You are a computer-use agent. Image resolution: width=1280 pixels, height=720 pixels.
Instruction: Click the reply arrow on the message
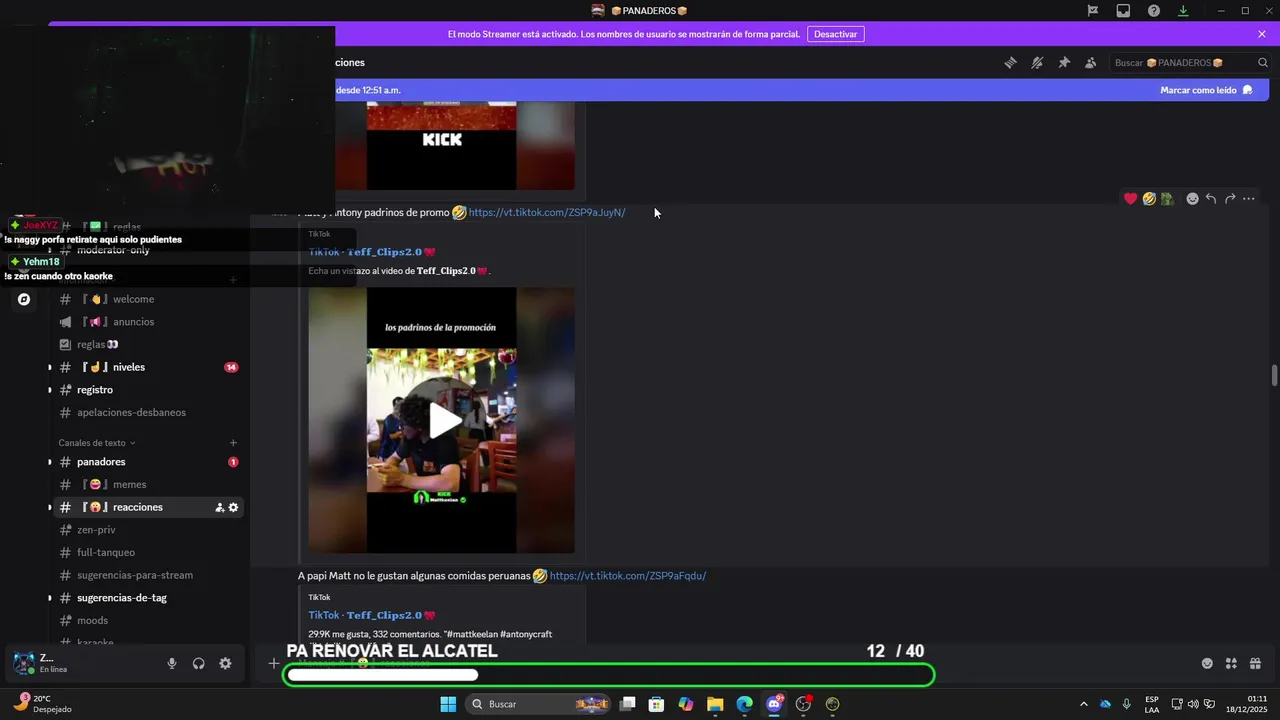[1211, 199]
